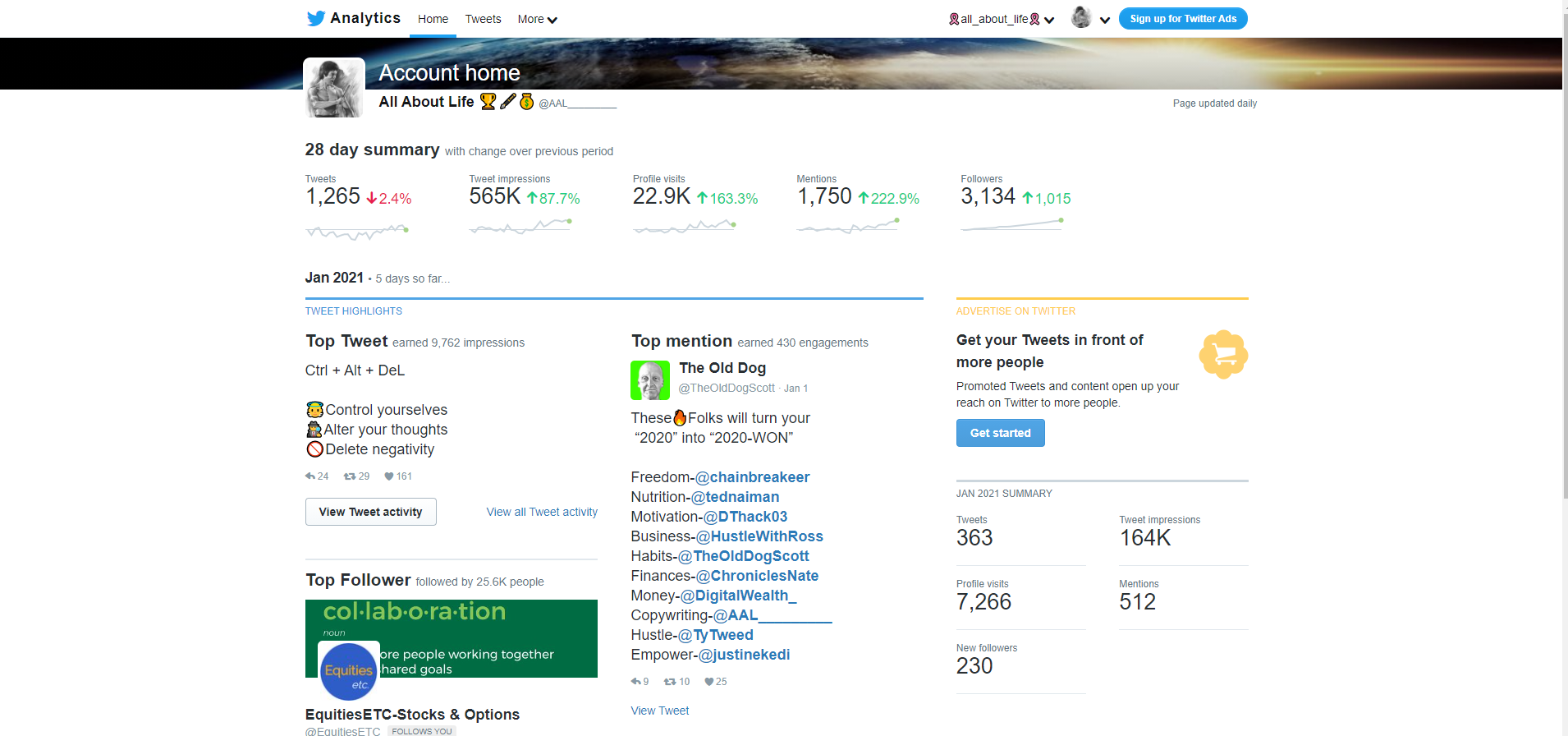Click the Jan 2021 Profile visits 7,266
Image resolution: width=1568 pixels, height=736 pixels.
click(983, 602)
